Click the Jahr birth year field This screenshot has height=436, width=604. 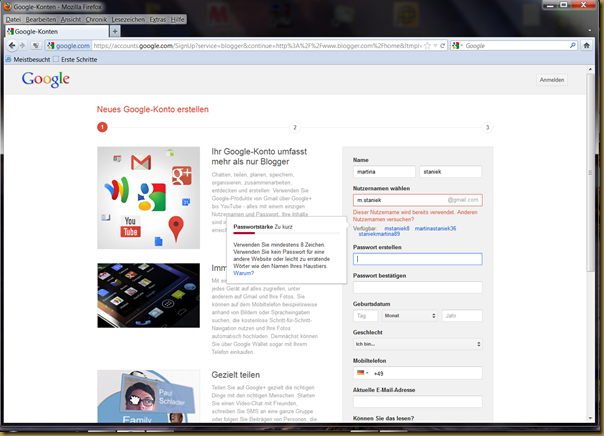pos(462,315)
